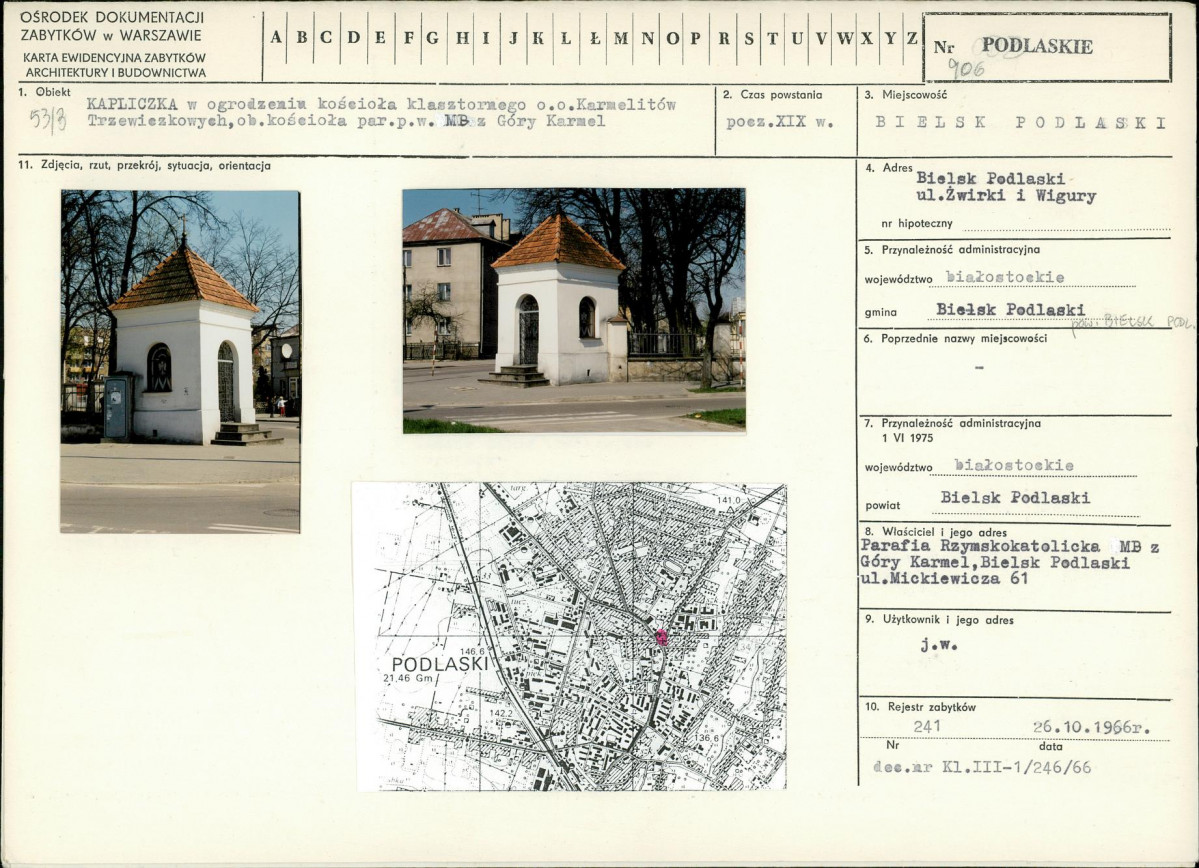The image size is (1199, 868).
Task: Click the register date 26.10.1966r.
Action: coord(1091,727)
